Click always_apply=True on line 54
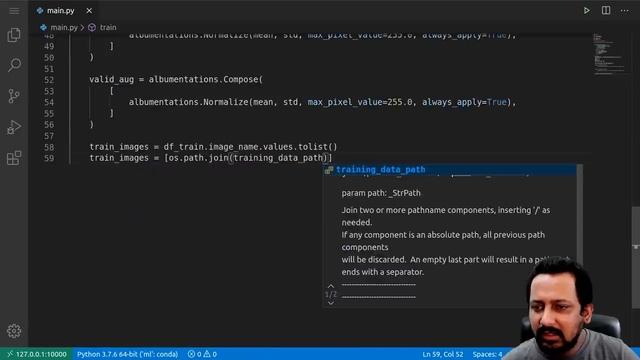640x360 pixels. tap(464, 102)
